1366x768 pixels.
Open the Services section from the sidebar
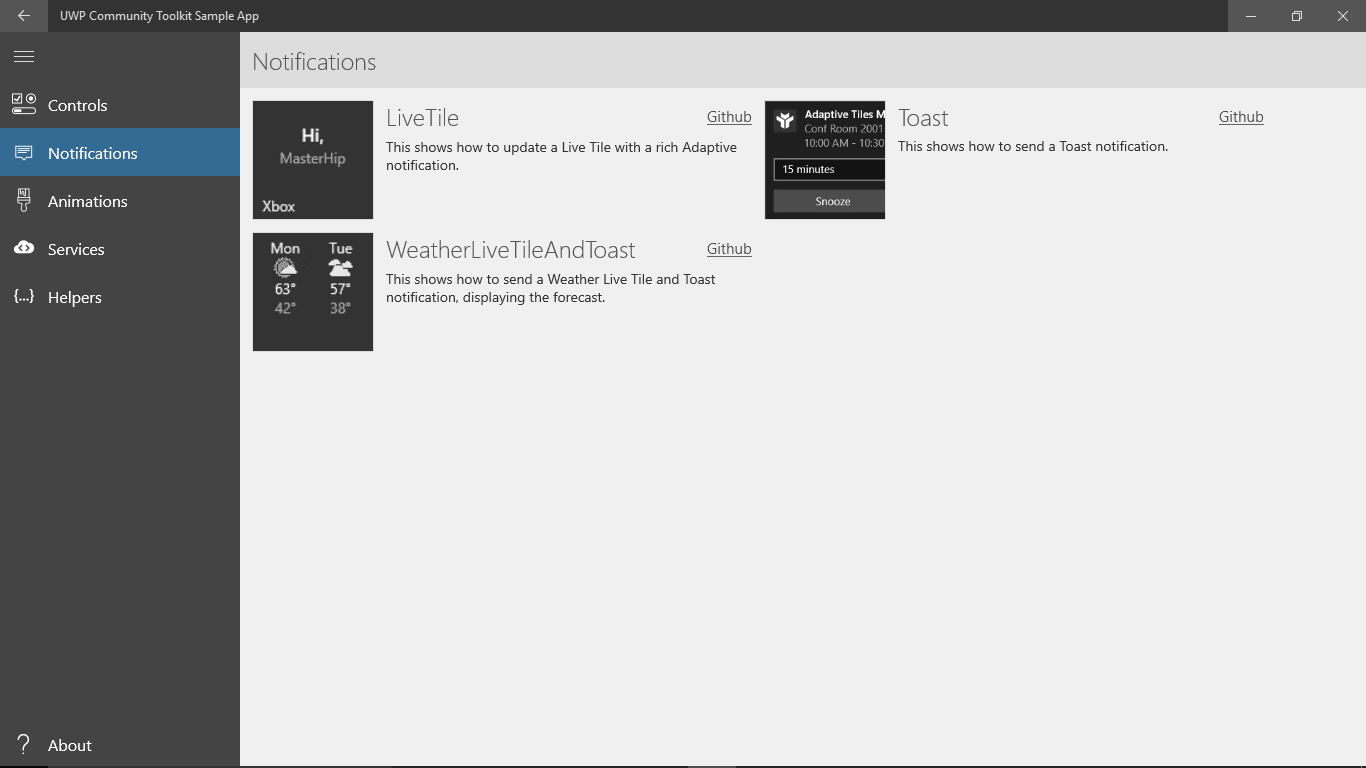click(75, 248)
